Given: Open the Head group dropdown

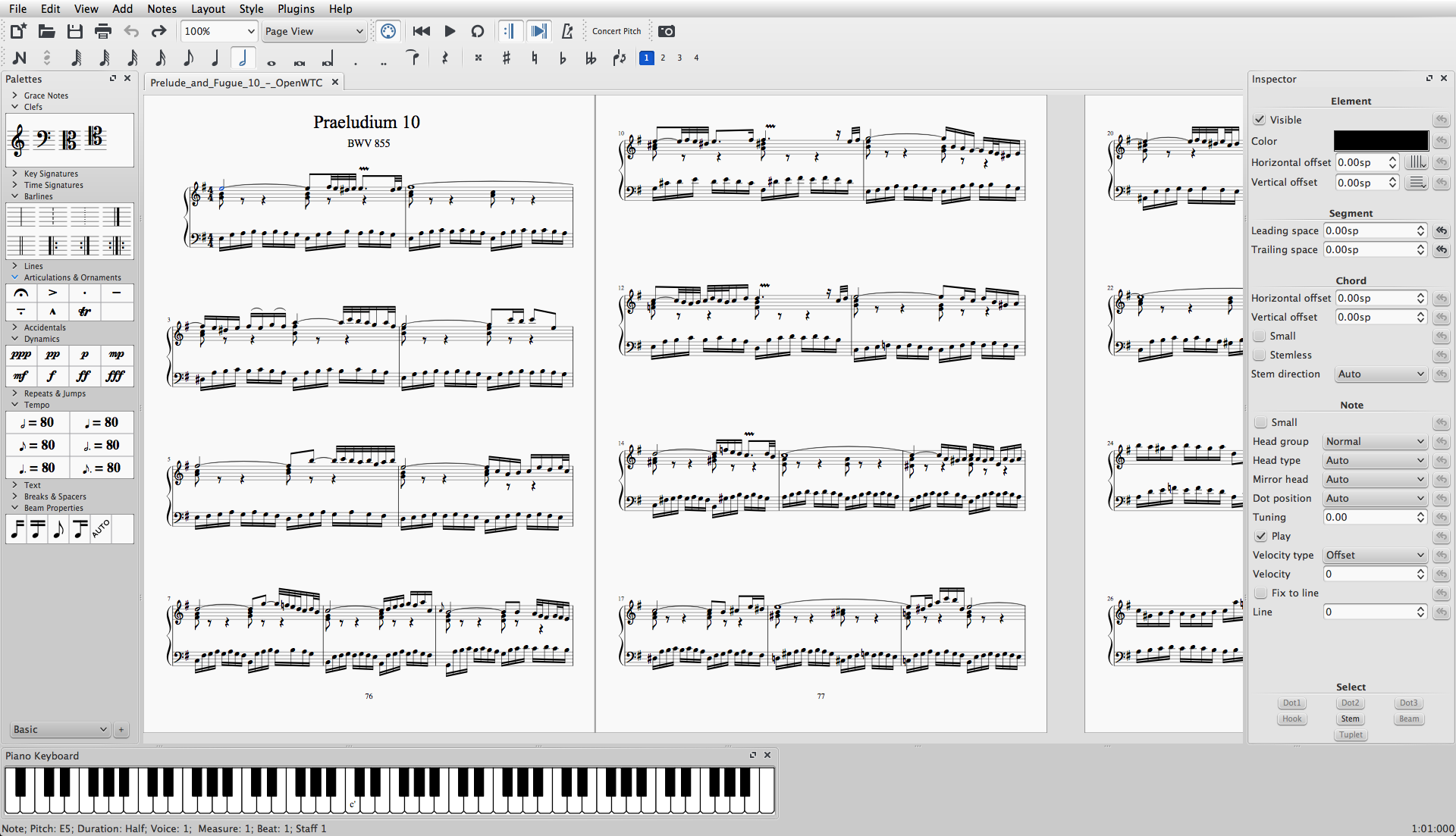Looking at the screenshot, I should coord(1375,441).
